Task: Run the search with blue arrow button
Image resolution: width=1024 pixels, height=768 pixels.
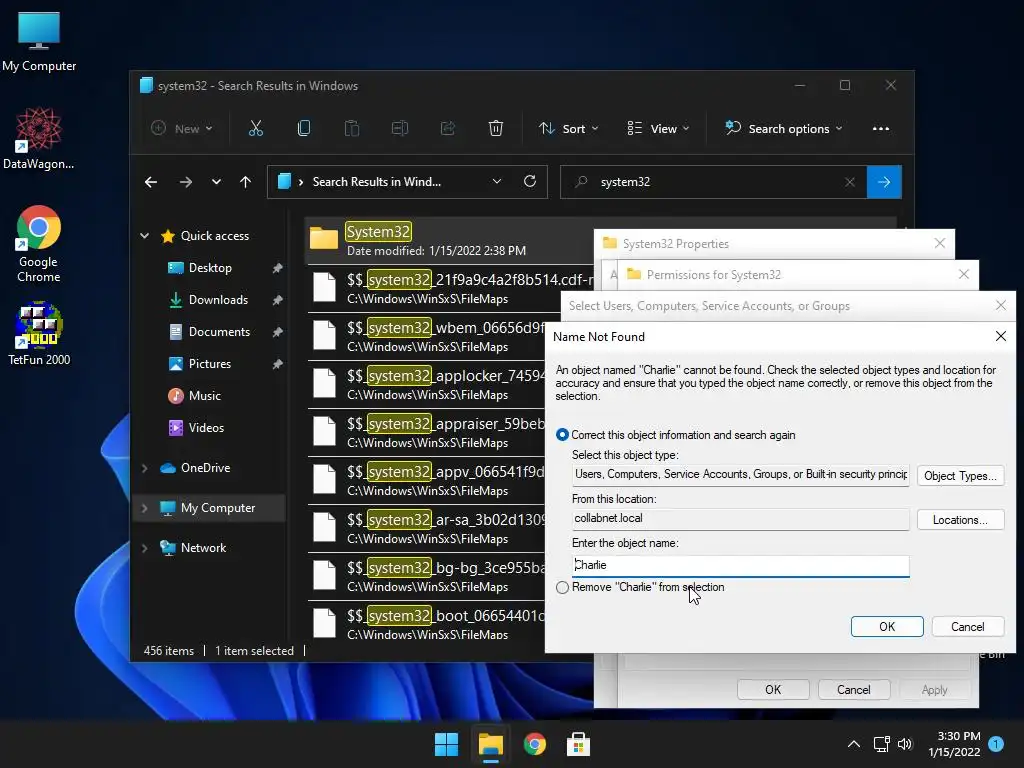Action: (x=884, y=182)
